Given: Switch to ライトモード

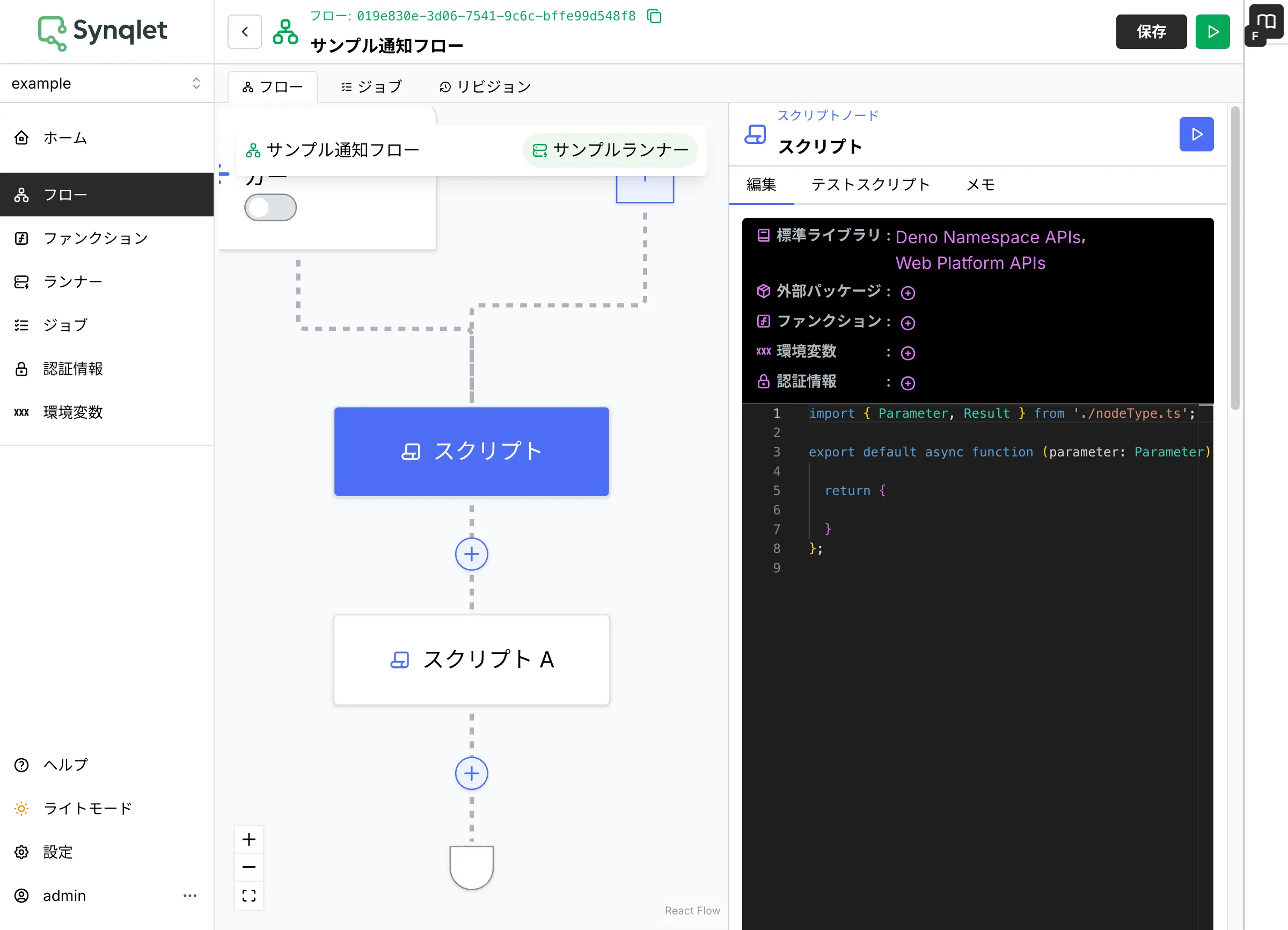Looking at the screenshot, I should [x=107, y=809].
